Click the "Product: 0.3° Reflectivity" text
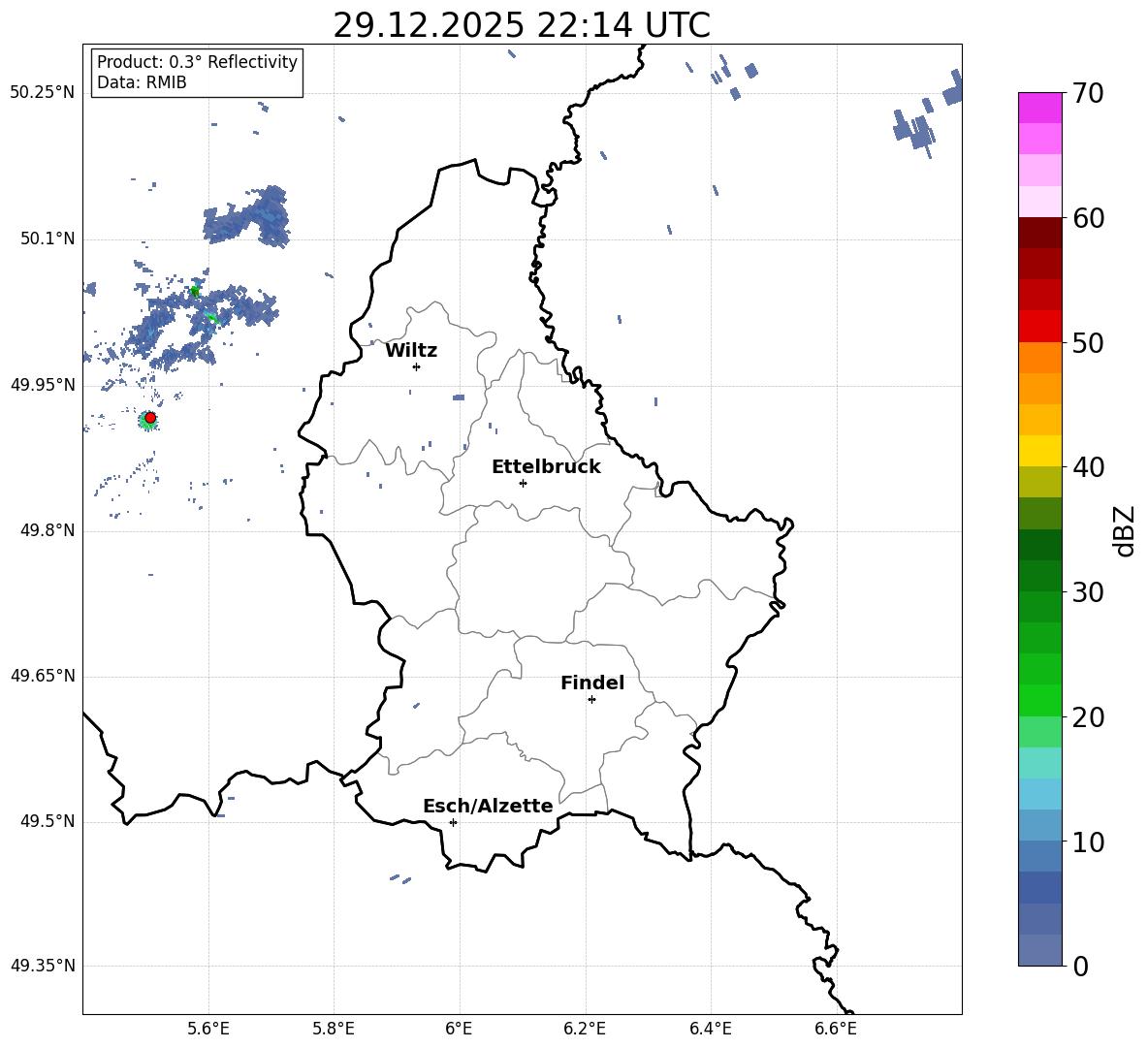Image resolution: width=1148 pixels, height=1048 pixels. click(197, 62)
